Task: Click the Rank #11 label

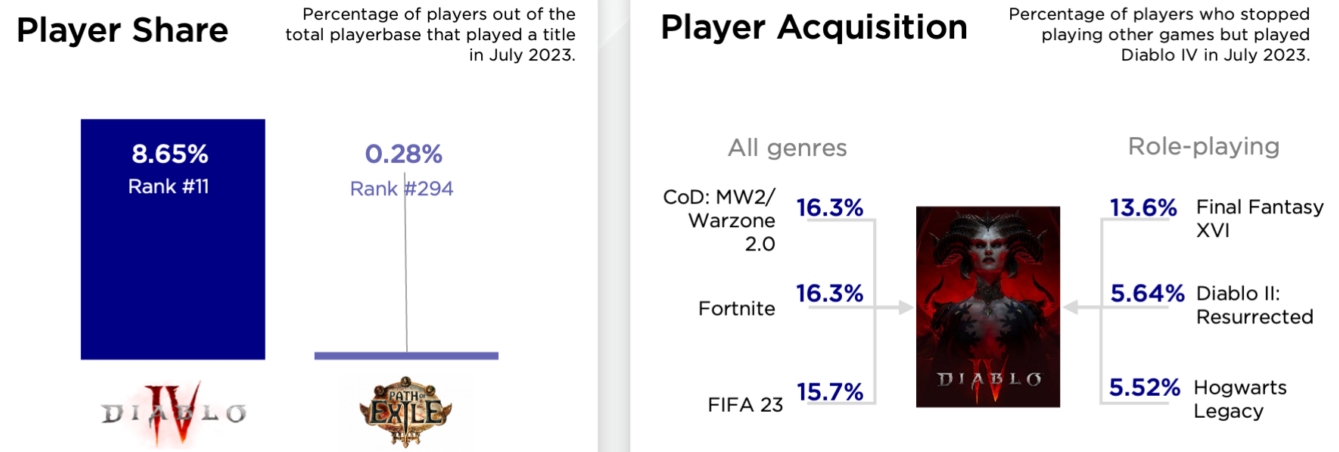Action: pos(169,186)
